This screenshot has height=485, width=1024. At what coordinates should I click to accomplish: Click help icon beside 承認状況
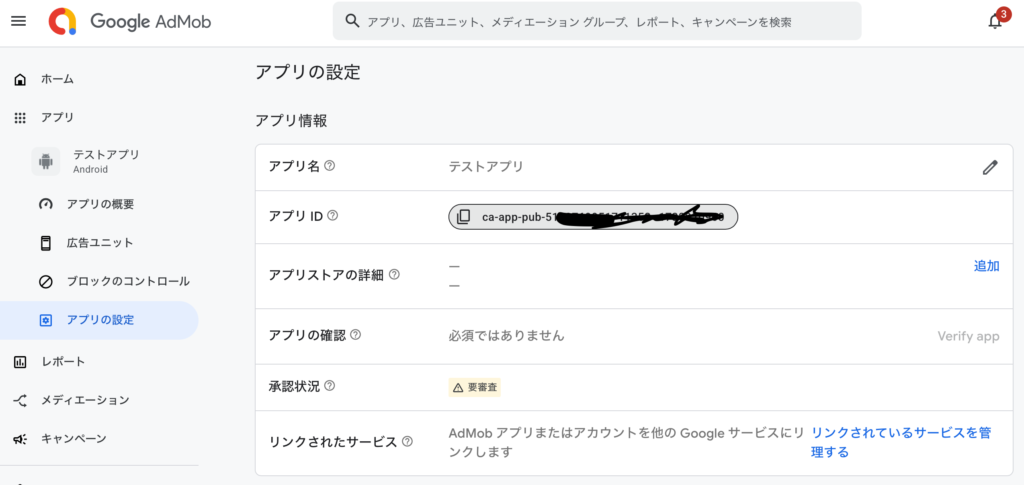point(330,386)
